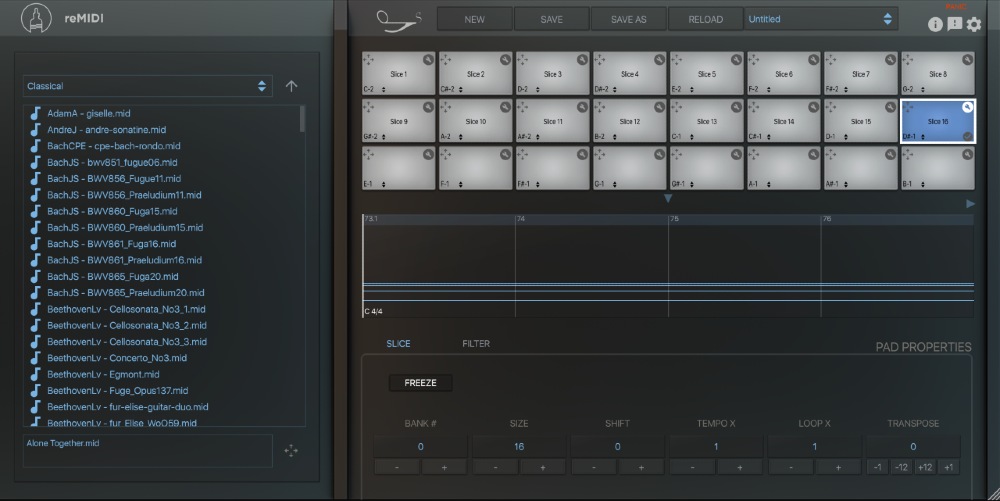Select BeethovenLv - Egmont.mid in file list

pos(103,374)
